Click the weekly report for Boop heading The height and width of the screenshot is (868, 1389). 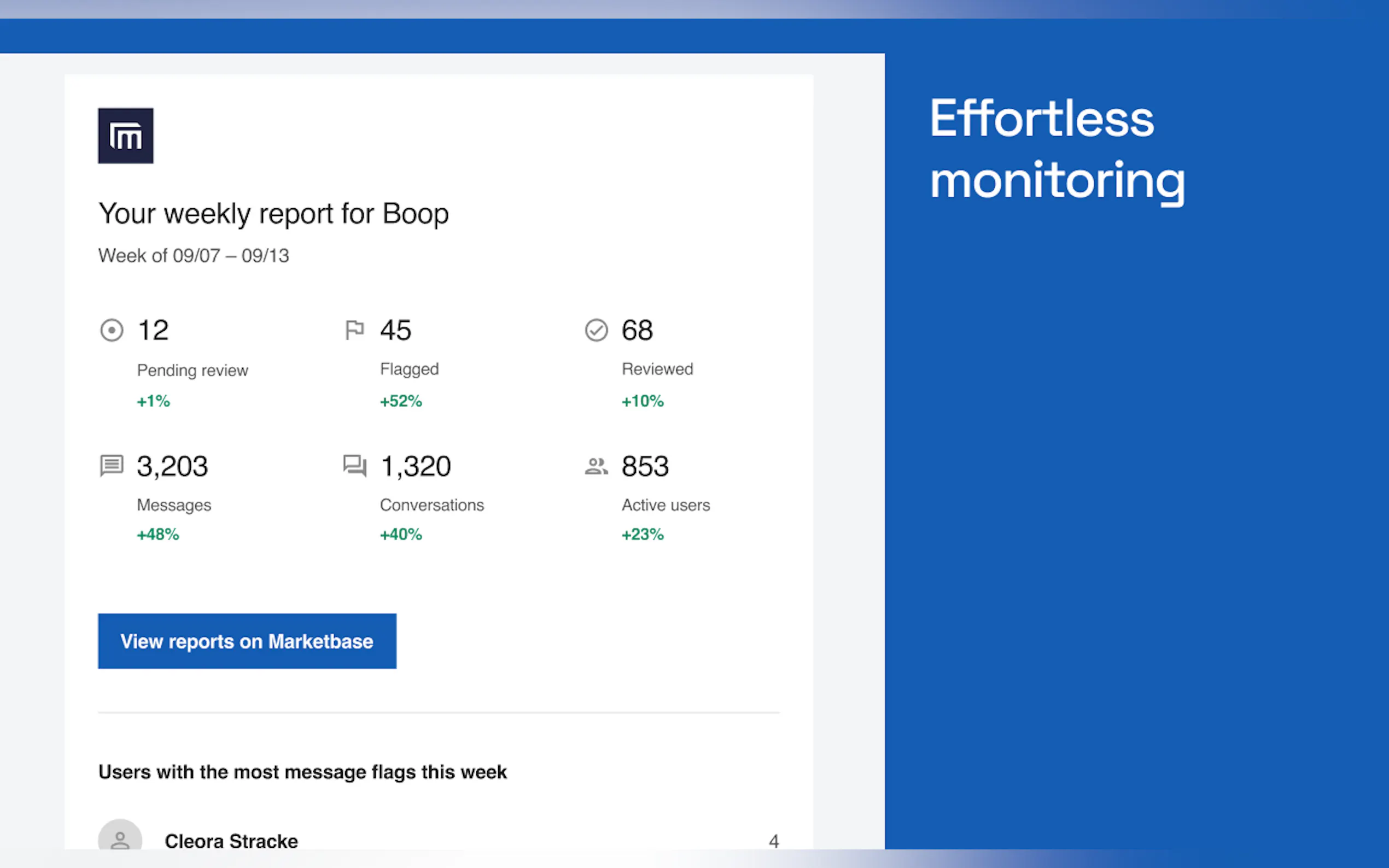tap(273, 214)
